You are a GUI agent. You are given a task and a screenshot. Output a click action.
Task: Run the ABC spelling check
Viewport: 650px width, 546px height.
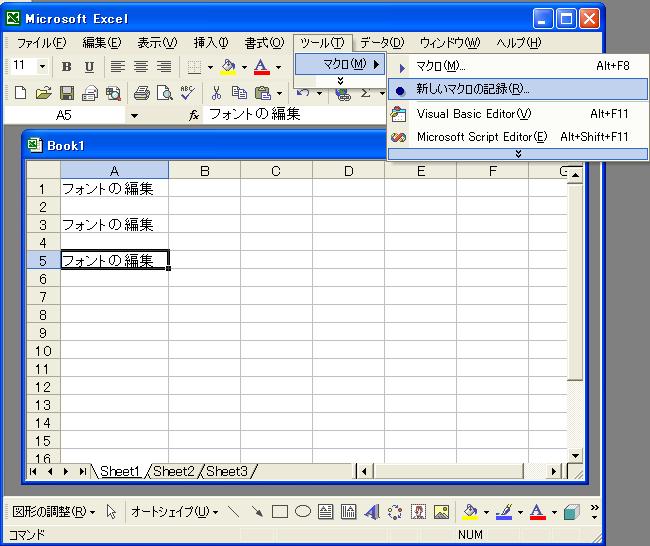(x=187, y=93)
